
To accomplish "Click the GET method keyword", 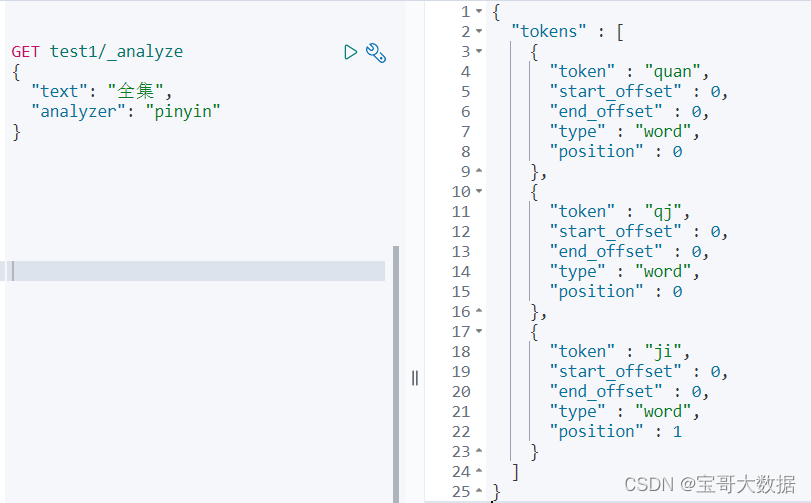I will pyautogui.click(x=25, y=52).
